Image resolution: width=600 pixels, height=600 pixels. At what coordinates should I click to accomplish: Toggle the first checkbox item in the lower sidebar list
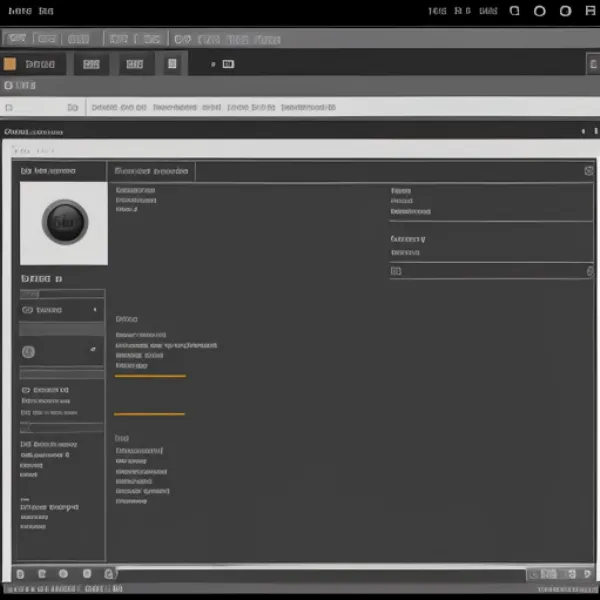26,390
